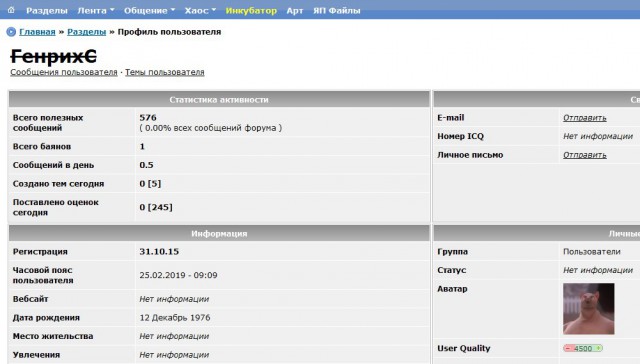Open the Арт section
Viewport: 640px width, 364px height.
295,11
